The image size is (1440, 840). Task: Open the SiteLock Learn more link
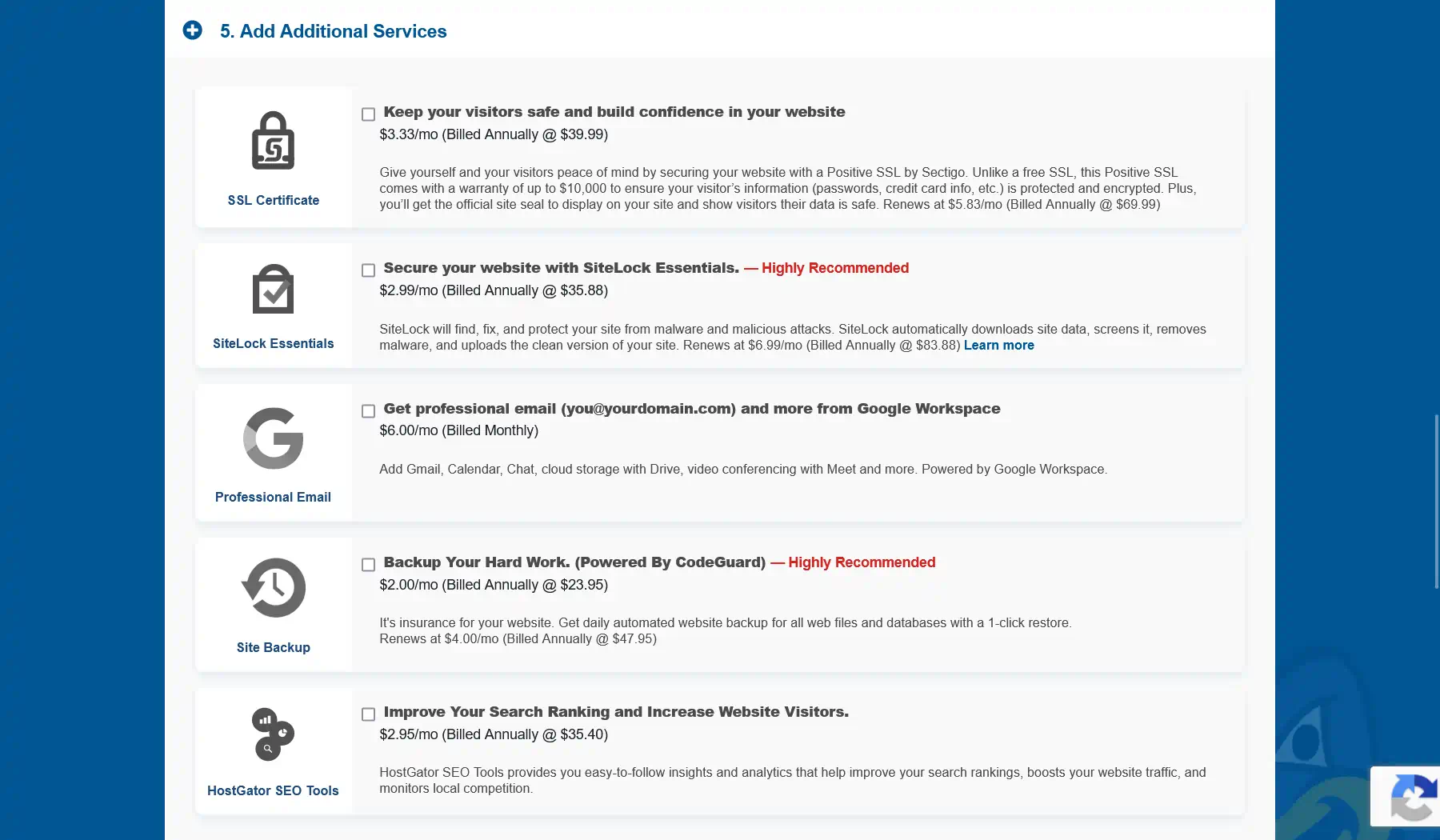998,345
